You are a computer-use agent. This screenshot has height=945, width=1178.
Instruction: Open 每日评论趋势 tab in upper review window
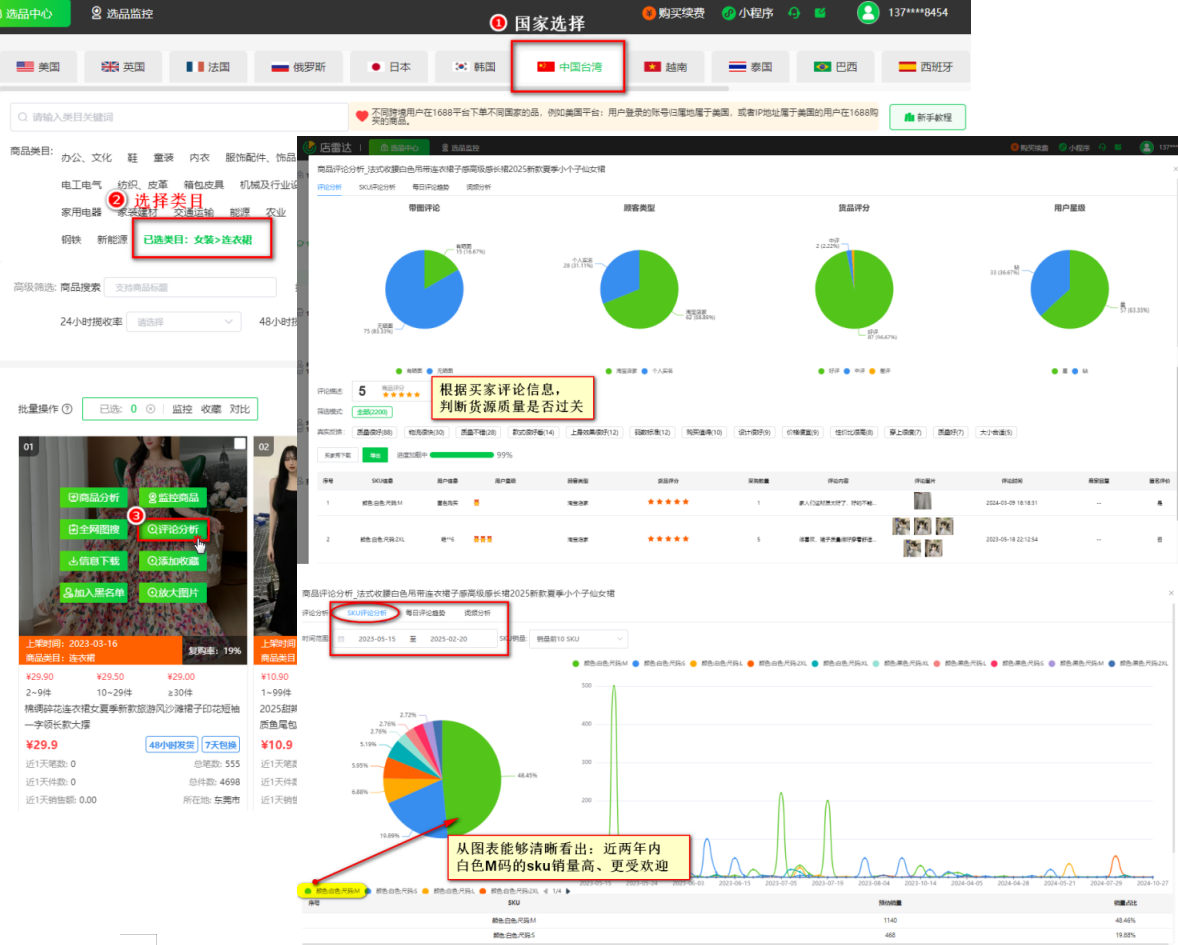430,187
